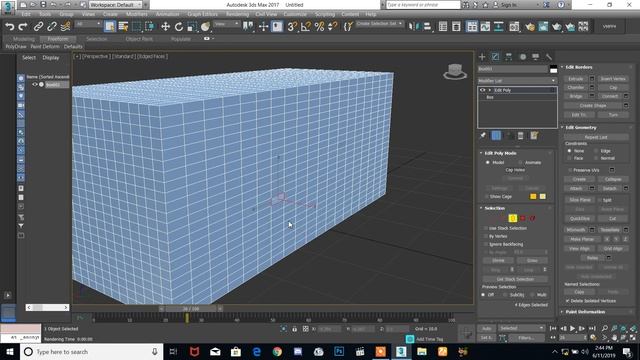Open the Help menu
The image size is (640, 360).
(x=371, y=14)
